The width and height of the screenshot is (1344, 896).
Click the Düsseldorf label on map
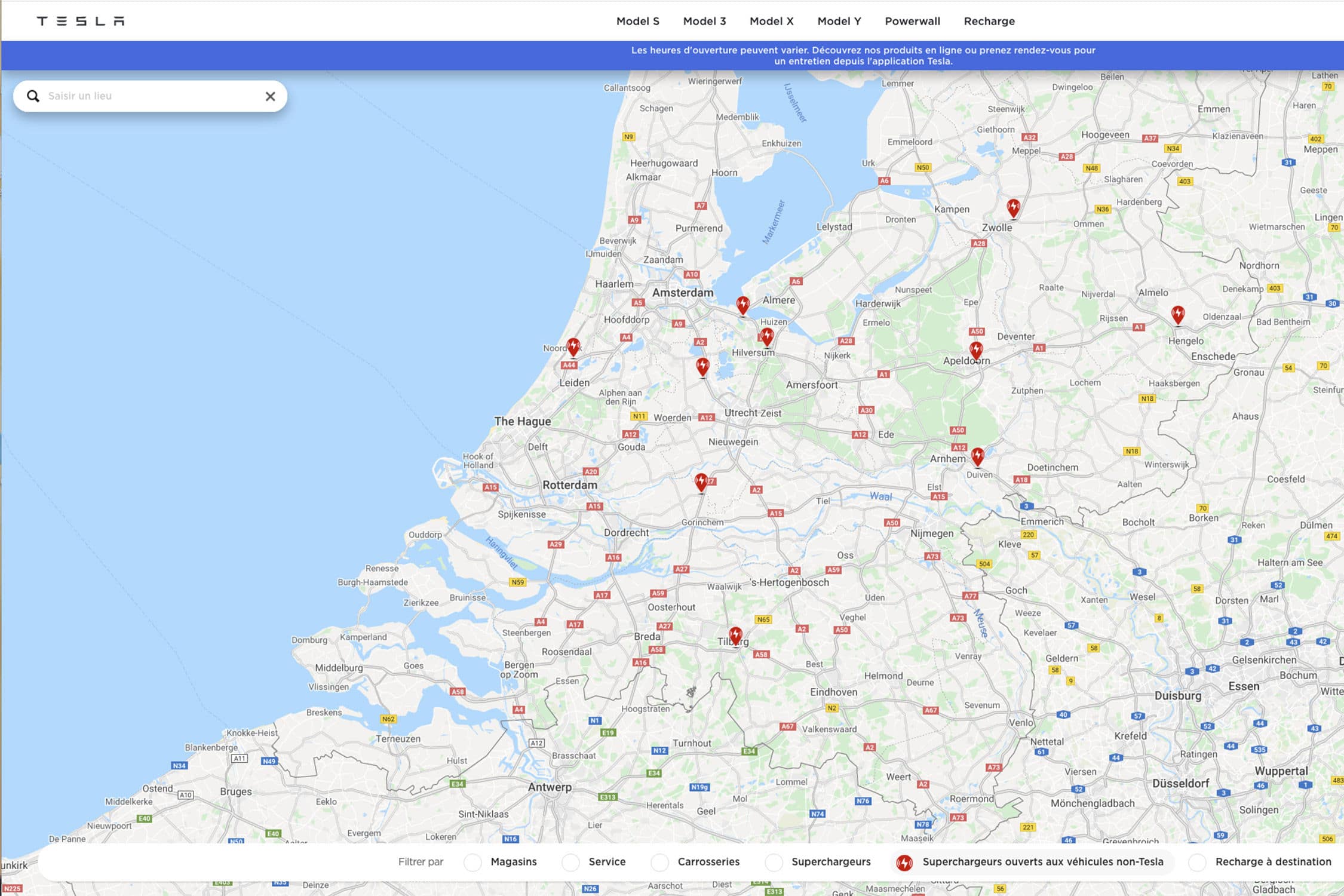coord(1180,783)
